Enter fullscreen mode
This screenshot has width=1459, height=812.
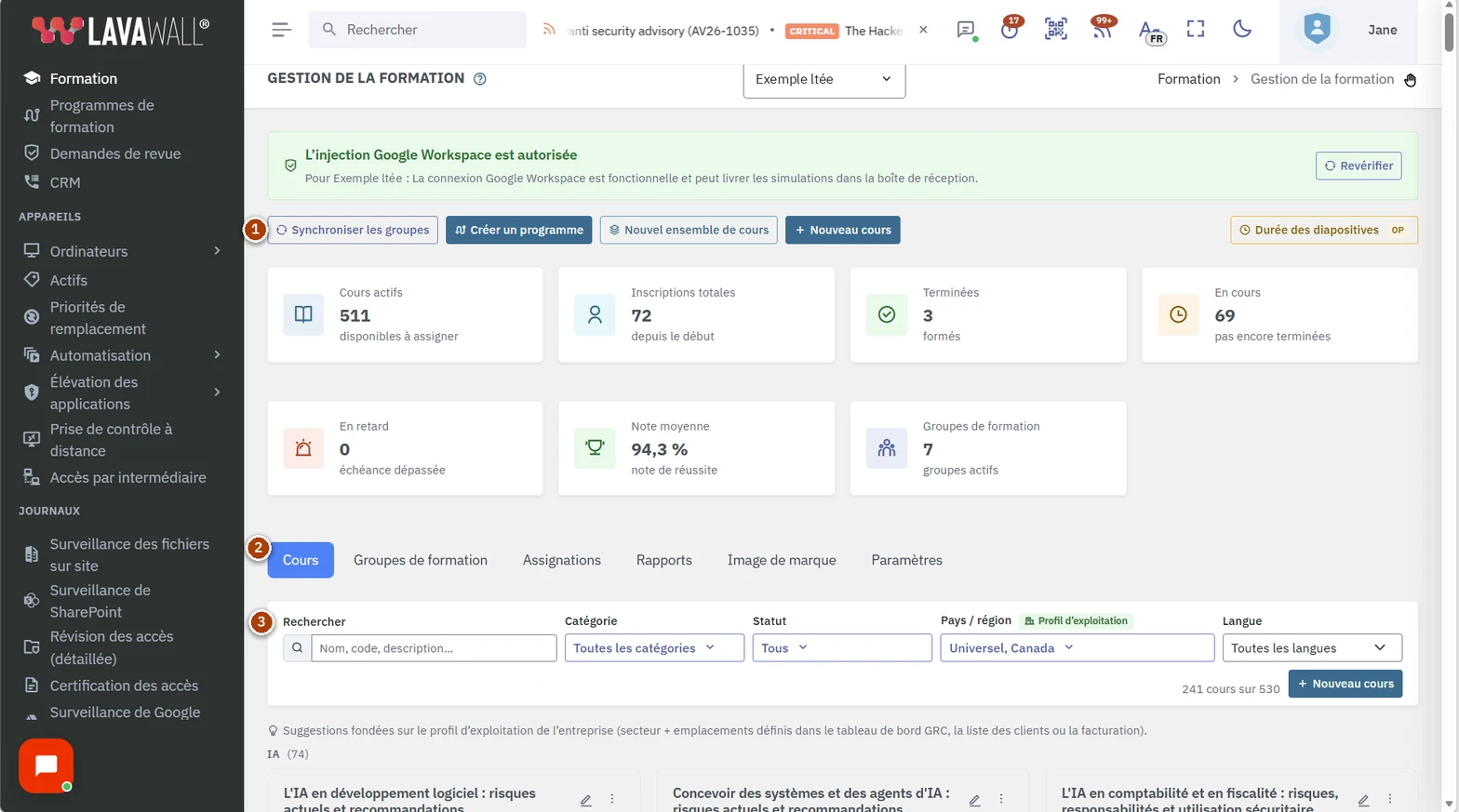1196,30
